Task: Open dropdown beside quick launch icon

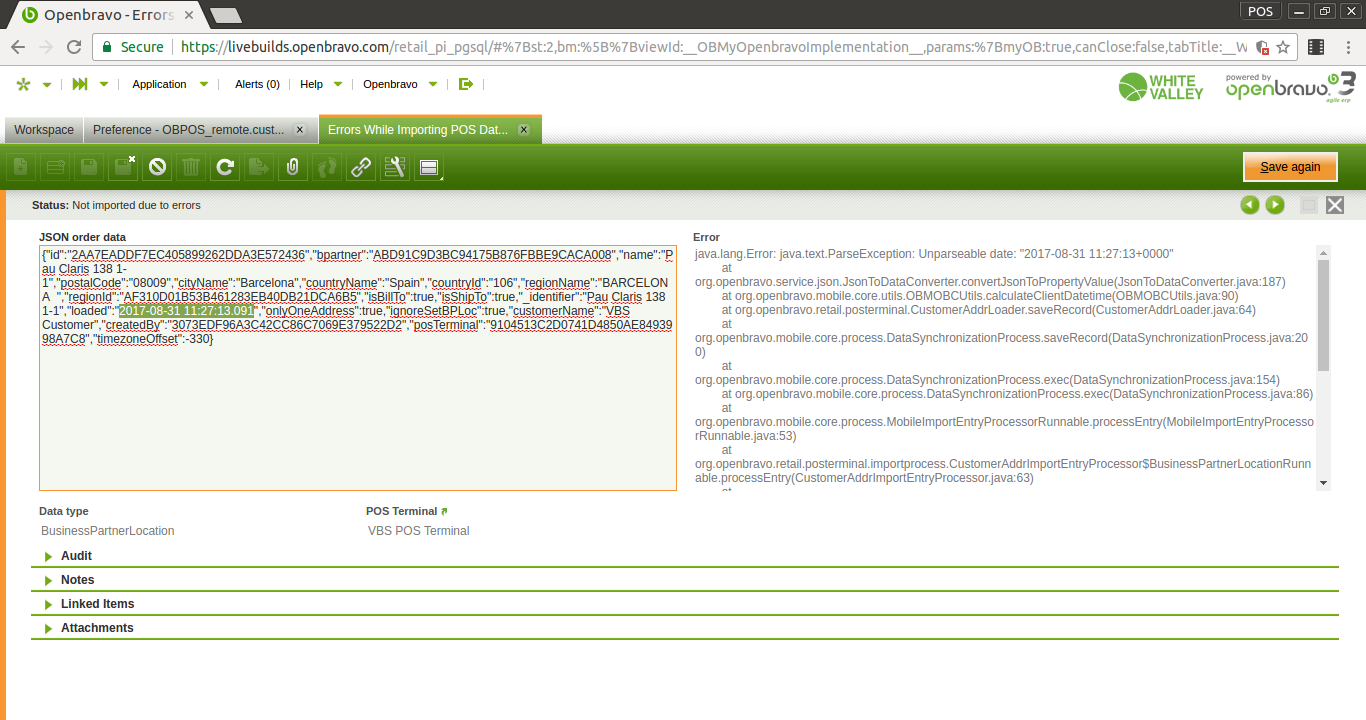Action: tap(104, 85)
